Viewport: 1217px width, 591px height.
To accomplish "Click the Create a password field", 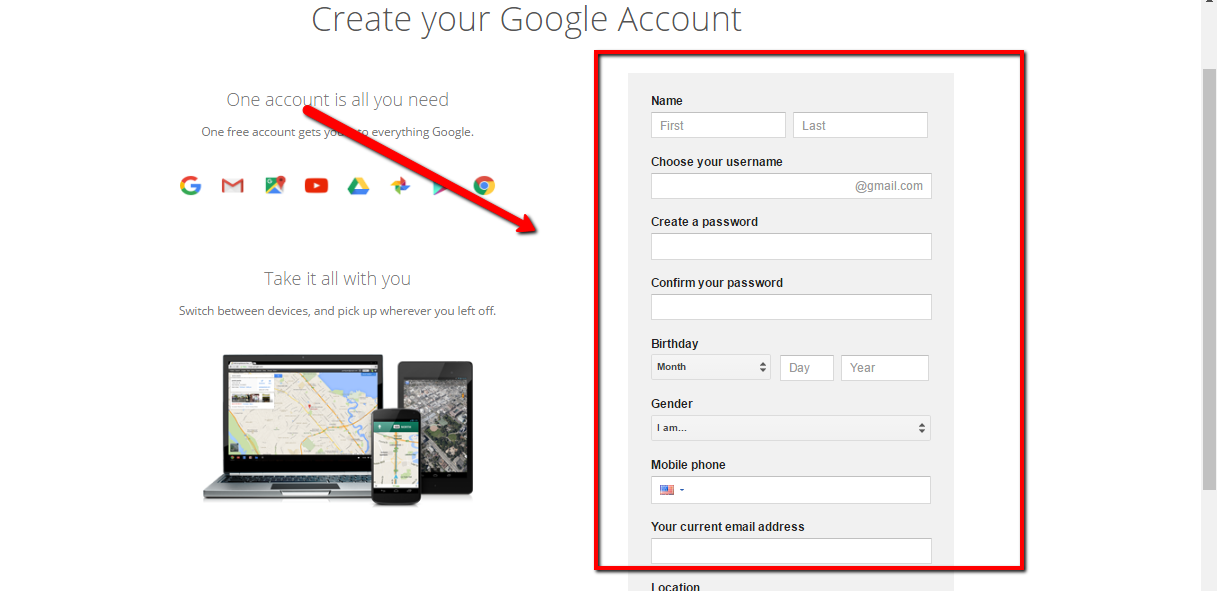I will 791,246.
